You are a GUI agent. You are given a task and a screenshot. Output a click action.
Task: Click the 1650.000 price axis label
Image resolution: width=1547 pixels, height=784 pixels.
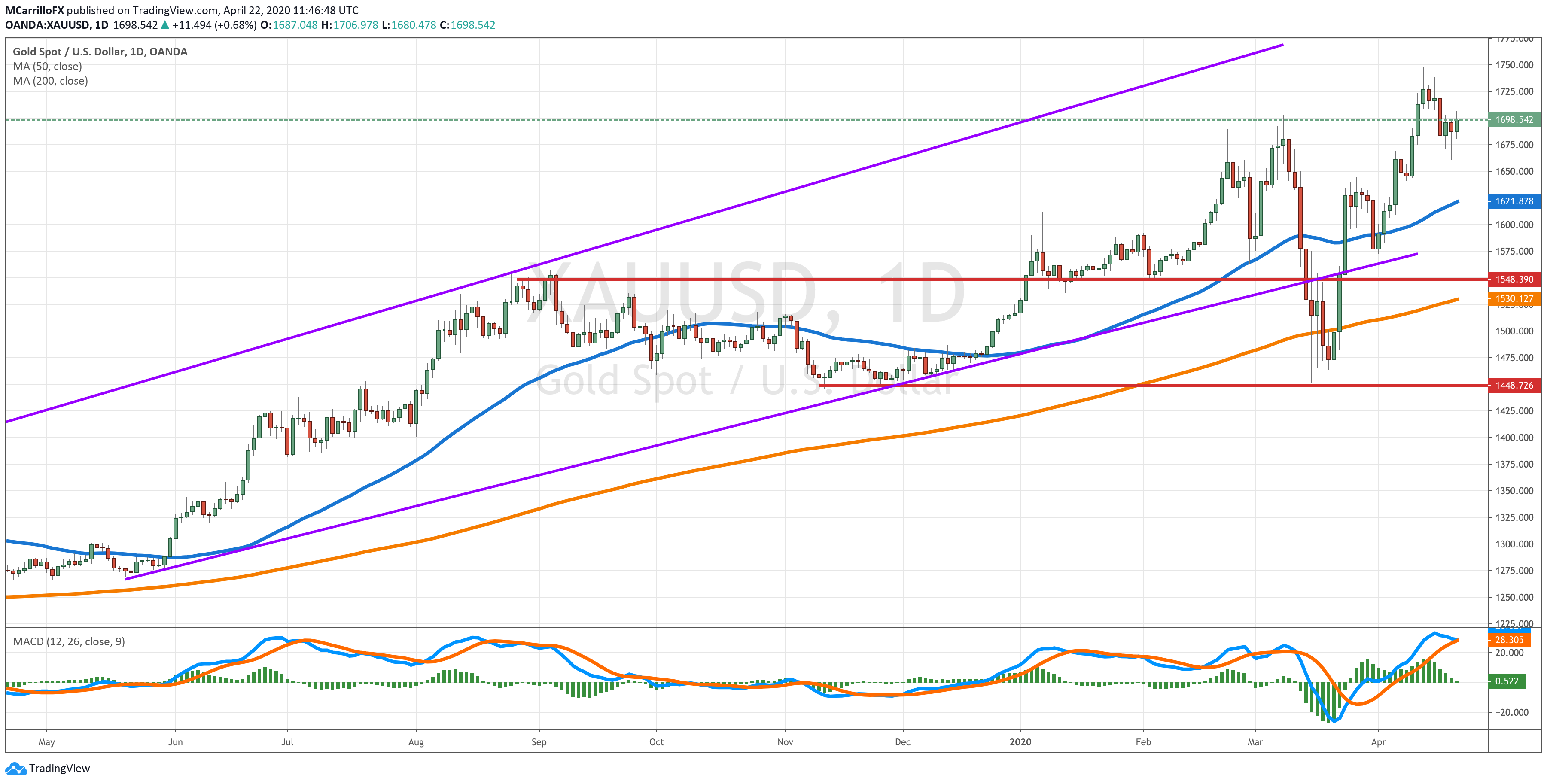tap(1514, 171)
